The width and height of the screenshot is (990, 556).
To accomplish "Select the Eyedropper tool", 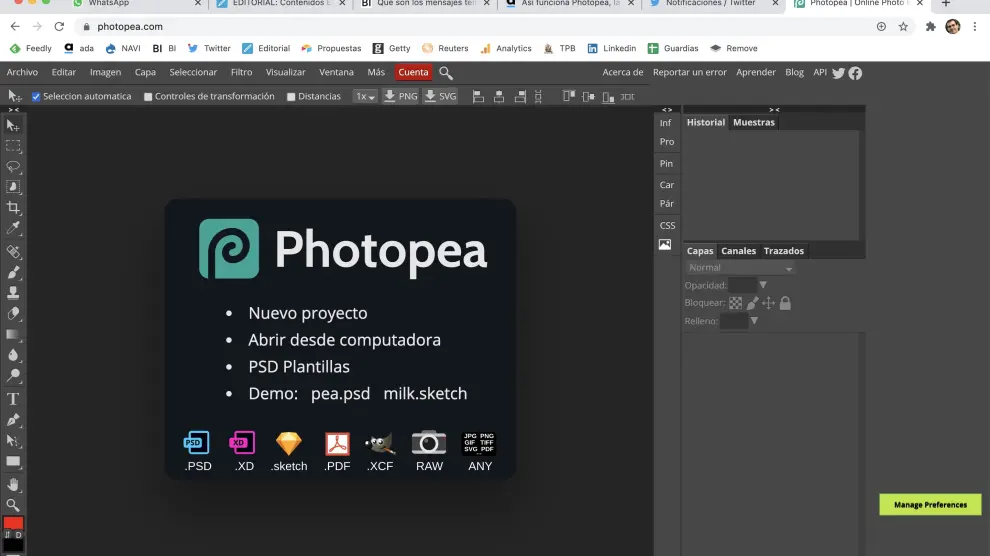I will tap(13, 229).
